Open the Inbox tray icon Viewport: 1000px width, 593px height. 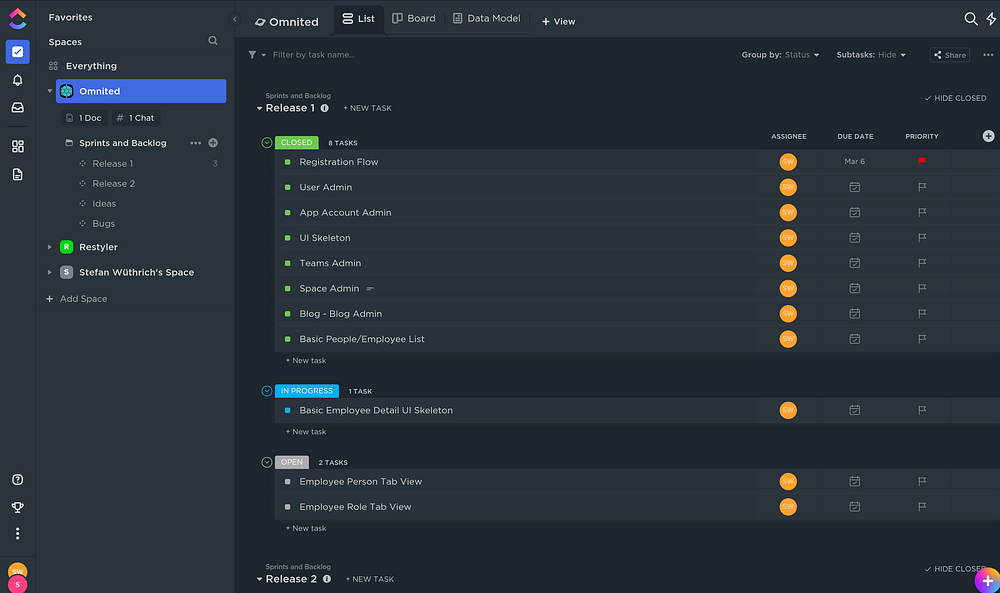pyautogui.click(x=17, y=108)
